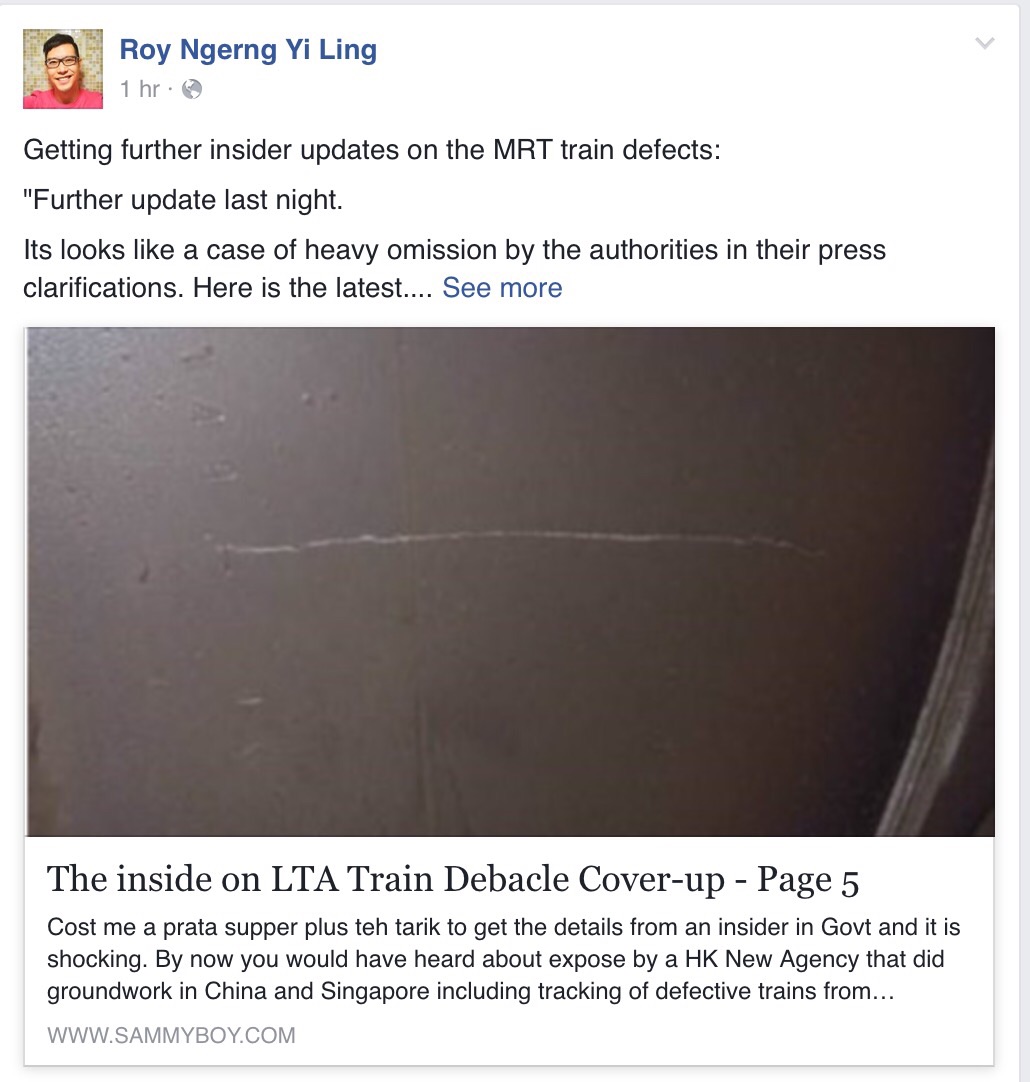Screen dimensions: 1030x1082
Task: Click the "HK New Agency" description line
Action: click(x=495, y=959)
